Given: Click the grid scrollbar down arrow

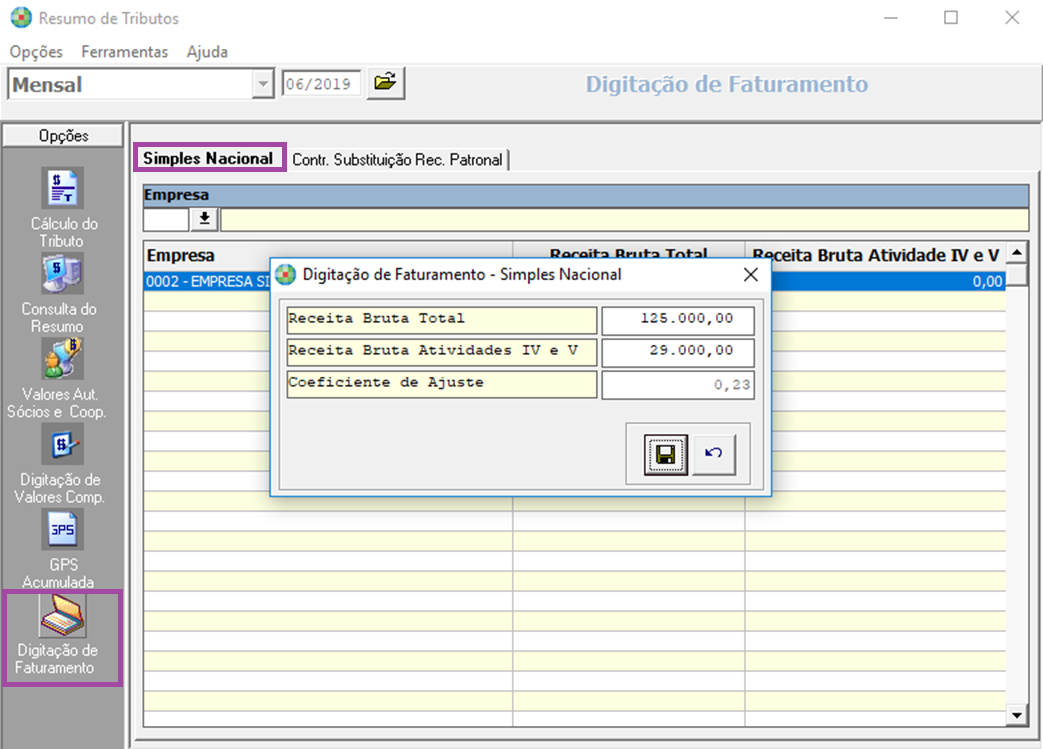Looking at the screenshot, I should 1017,715.
